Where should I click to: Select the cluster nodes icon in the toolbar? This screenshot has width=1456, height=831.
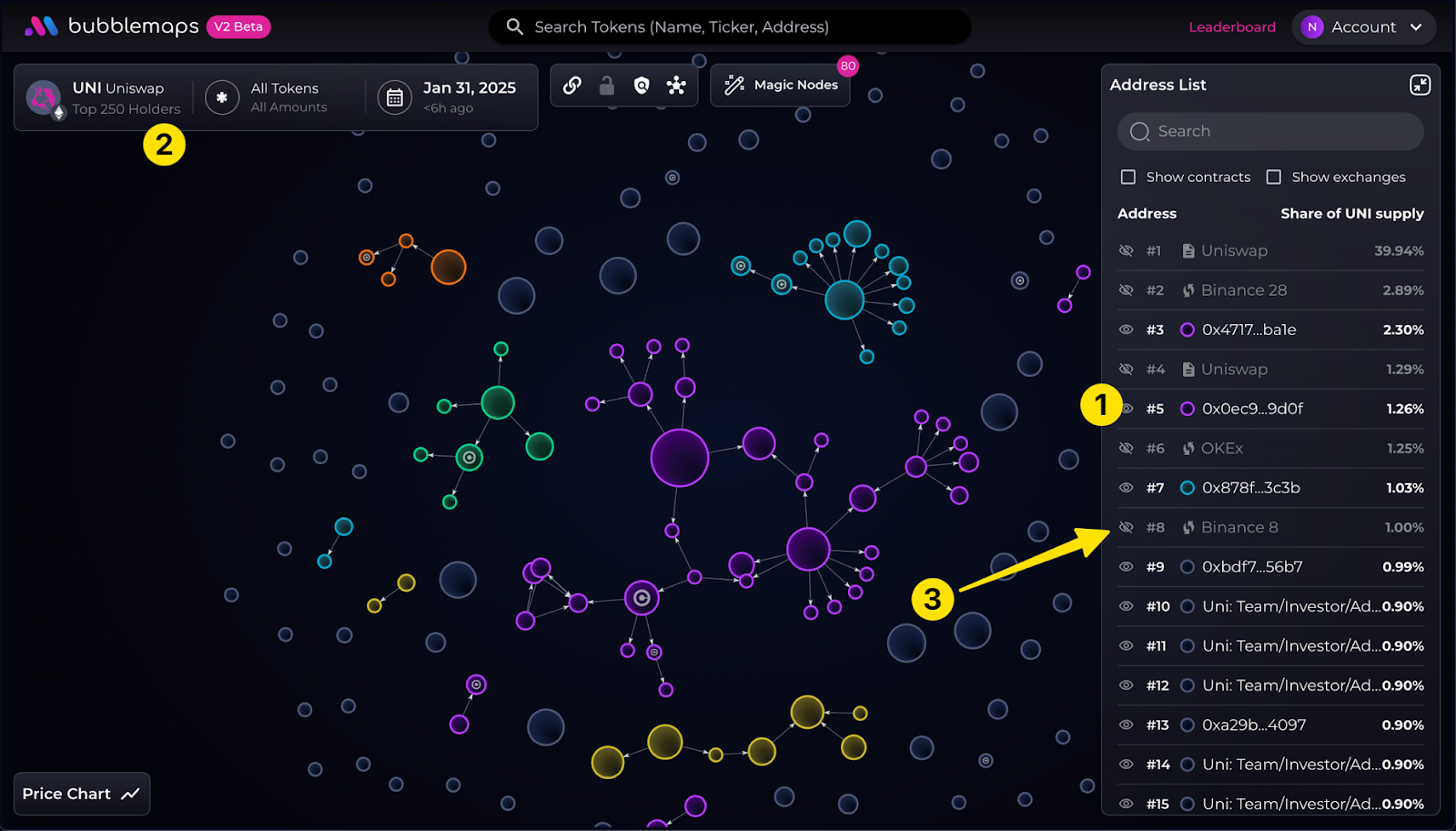pos(675,85)
